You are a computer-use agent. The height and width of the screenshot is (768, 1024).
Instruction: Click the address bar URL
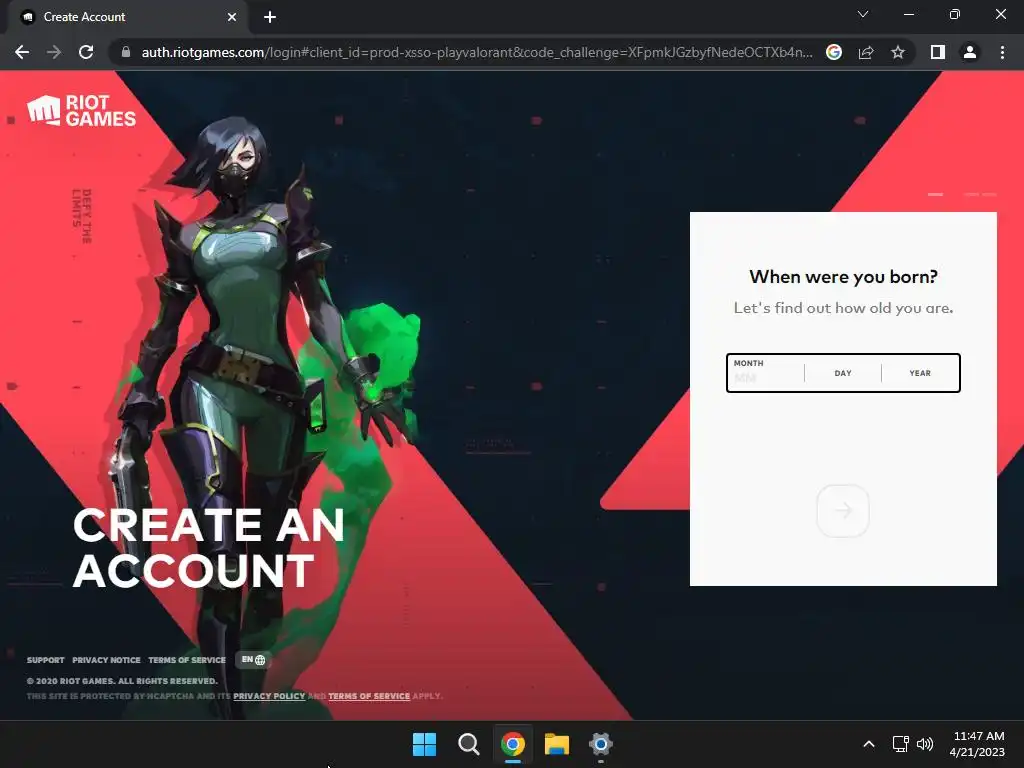(x=477, y=52)
